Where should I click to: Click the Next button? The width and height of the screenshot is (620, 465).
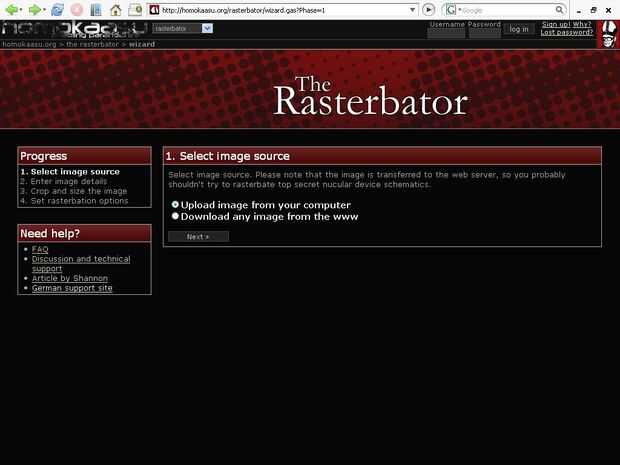(198, 236)
